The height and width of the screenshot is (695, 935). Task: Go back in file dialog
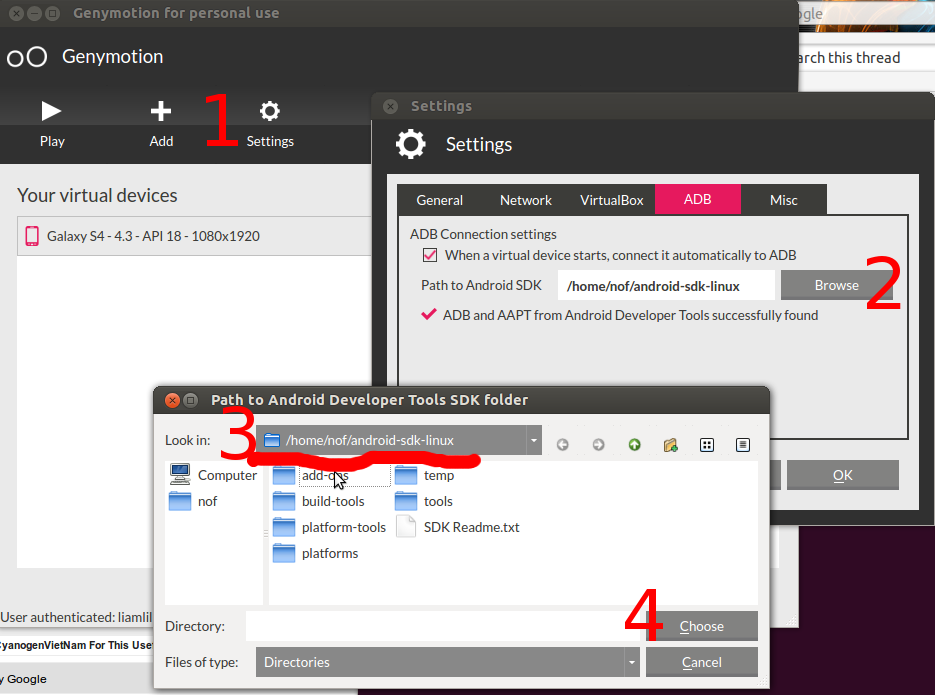coord(562,445)
